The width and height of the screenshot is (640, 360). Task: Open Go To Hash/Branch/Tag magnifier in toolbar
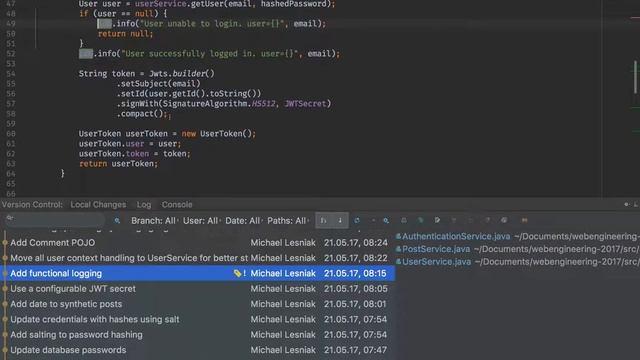click(386, 220)
